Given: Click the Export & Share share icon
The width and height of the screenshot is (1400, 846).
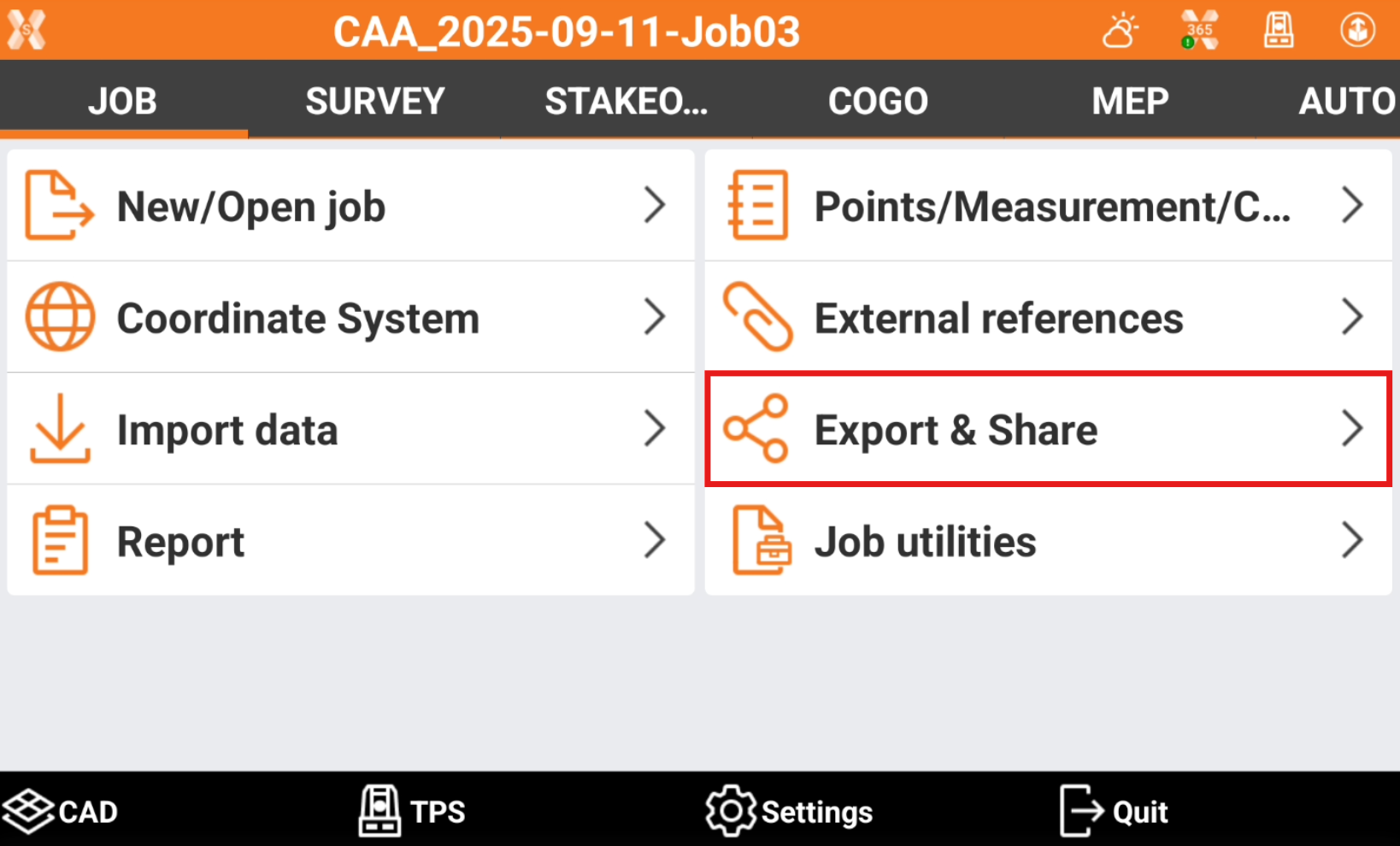Looking at the screenshot, I should [756, 428].
